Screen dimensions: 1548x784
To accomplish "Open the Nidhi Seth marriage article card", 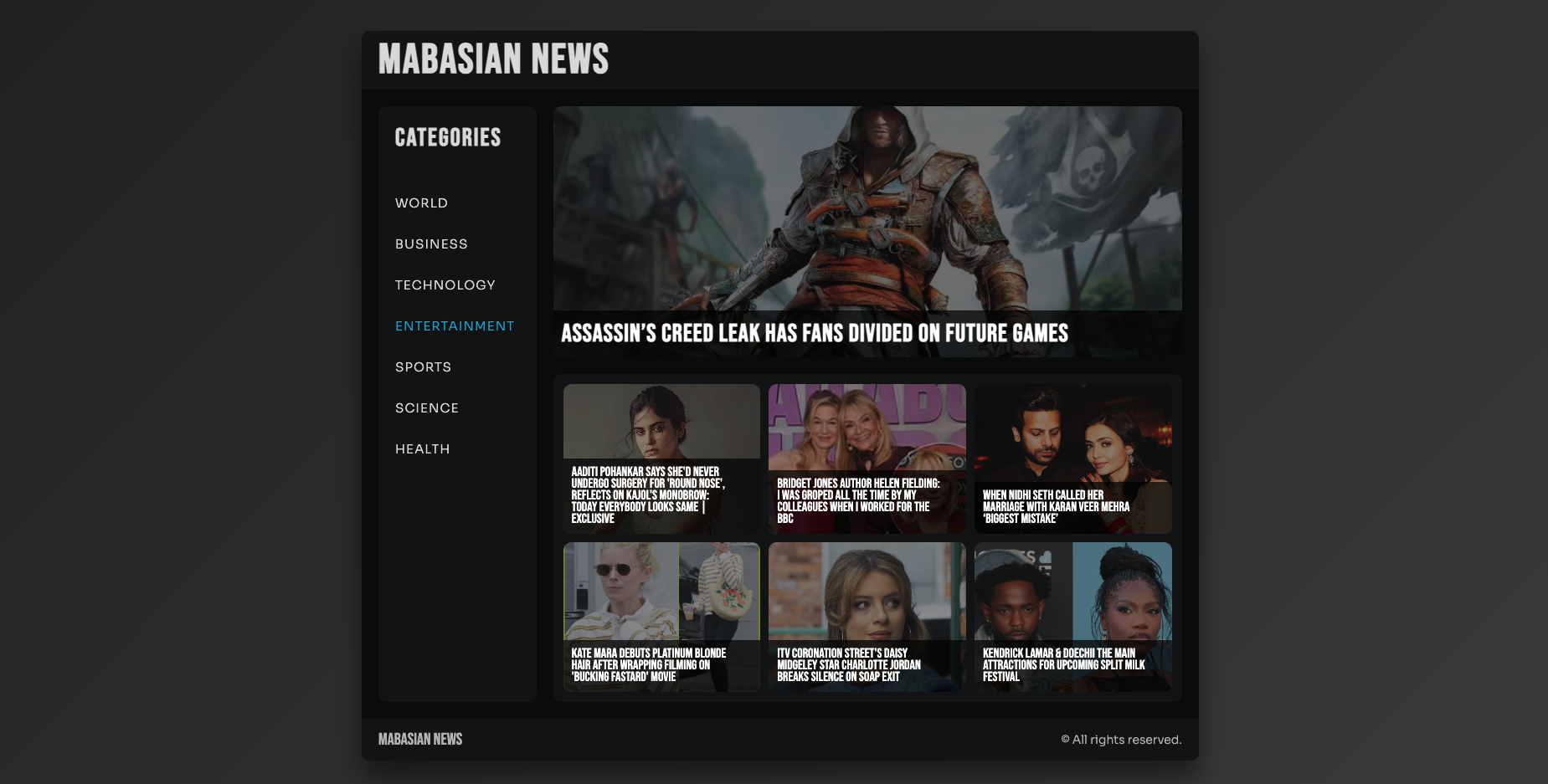I will point(1072,459).
